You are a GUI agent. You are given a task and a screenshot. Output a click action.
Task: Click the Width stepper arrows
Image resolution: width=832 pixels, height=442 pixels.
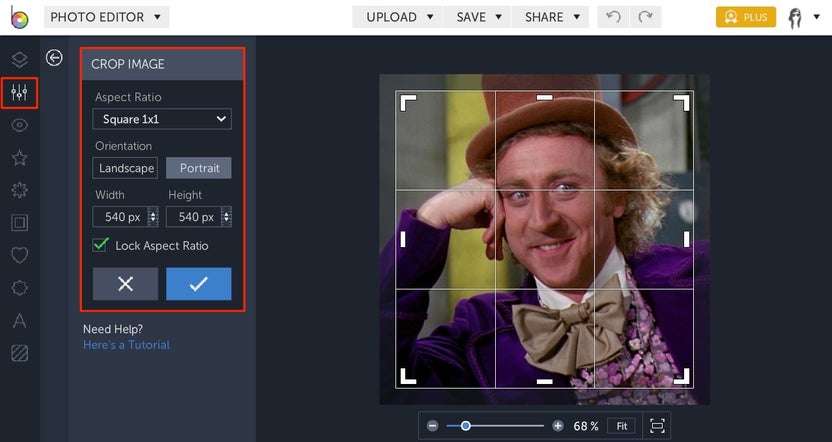click(x=153, y=216)
